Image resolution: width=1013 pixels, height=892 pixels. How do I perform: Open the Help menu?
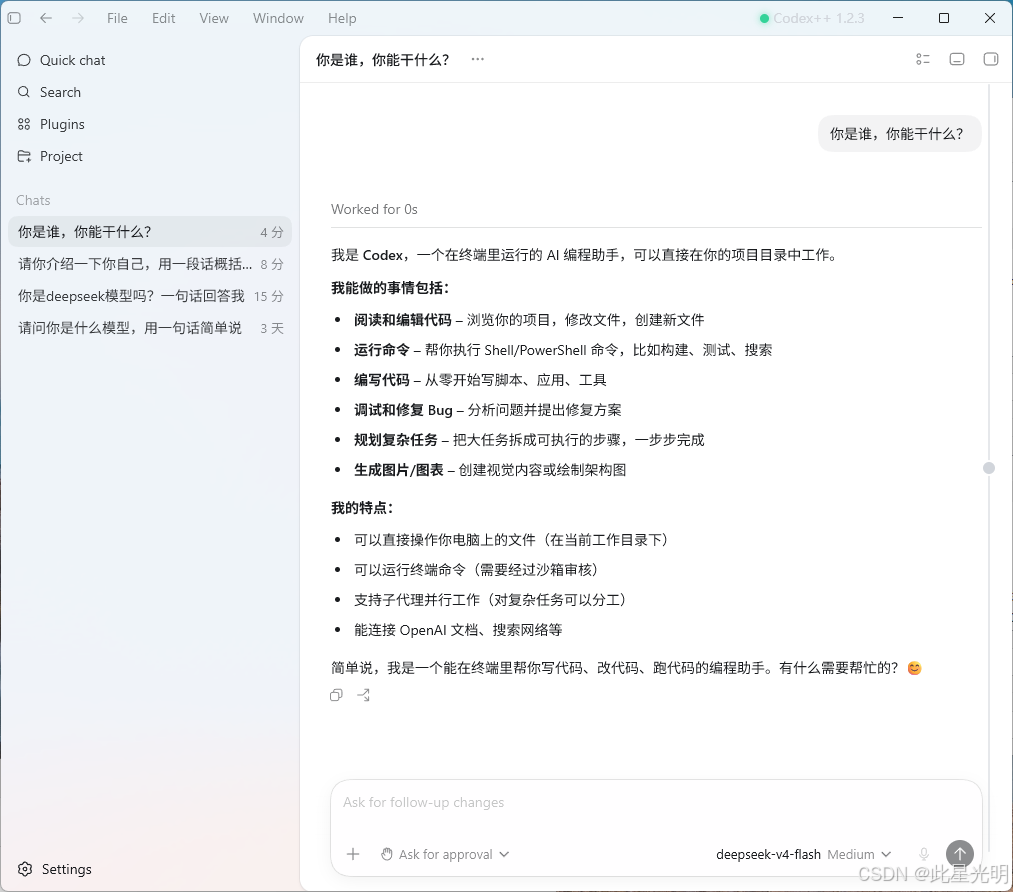pyautogui.click(x=342, y=18)
